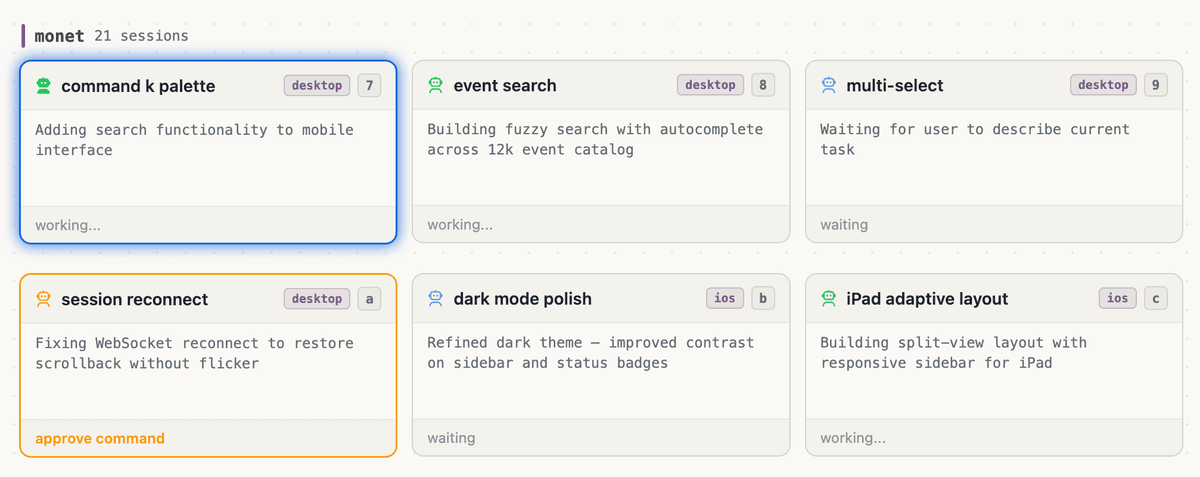Image resolution: width=1200 pixels, height=477 pixels.
Task: Open the event search session title
Action: pos(505,86)
